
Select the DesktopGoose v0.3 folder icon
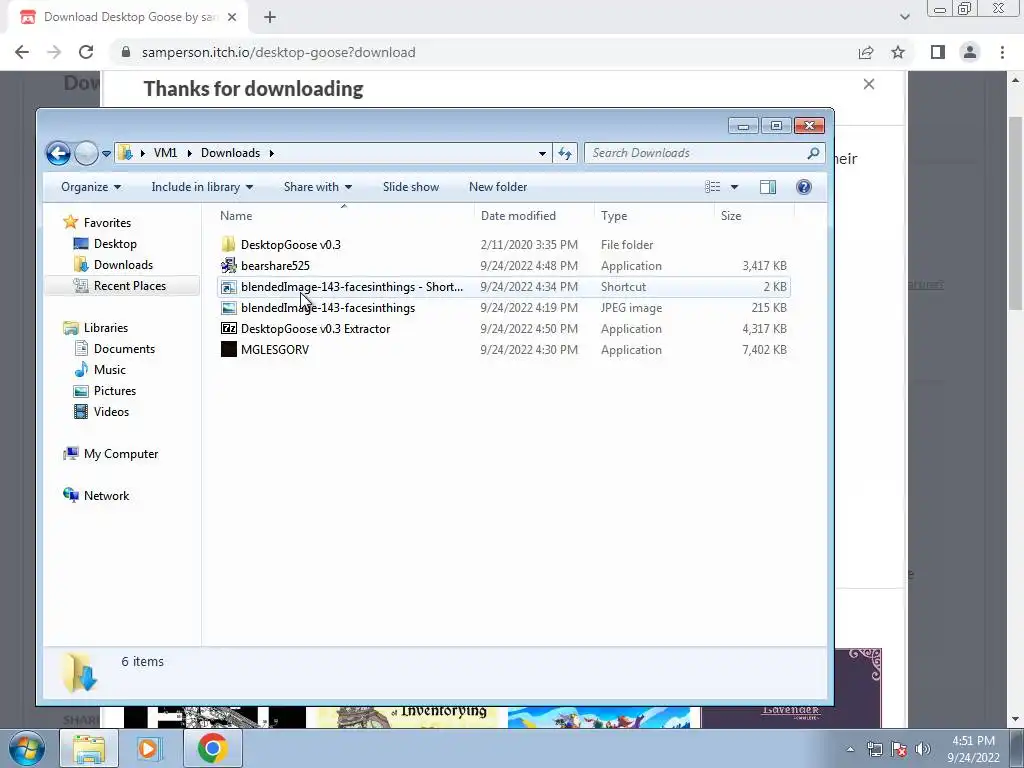point(229,245)
